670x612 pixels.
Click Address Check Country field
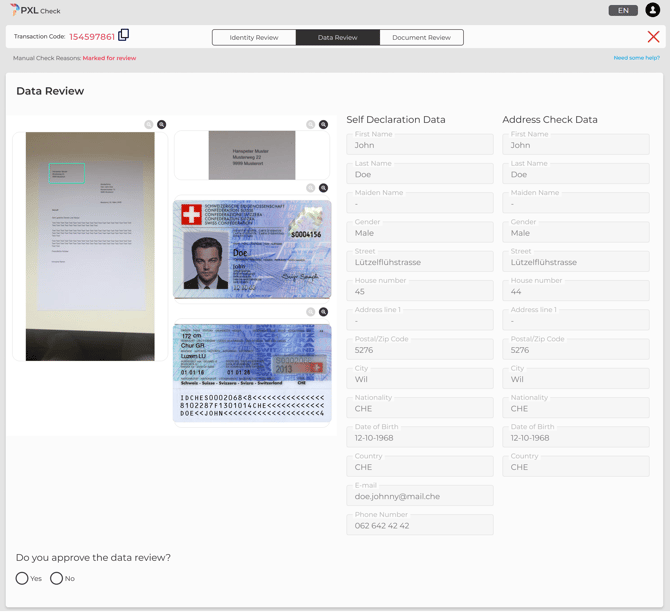click(576, 466)
